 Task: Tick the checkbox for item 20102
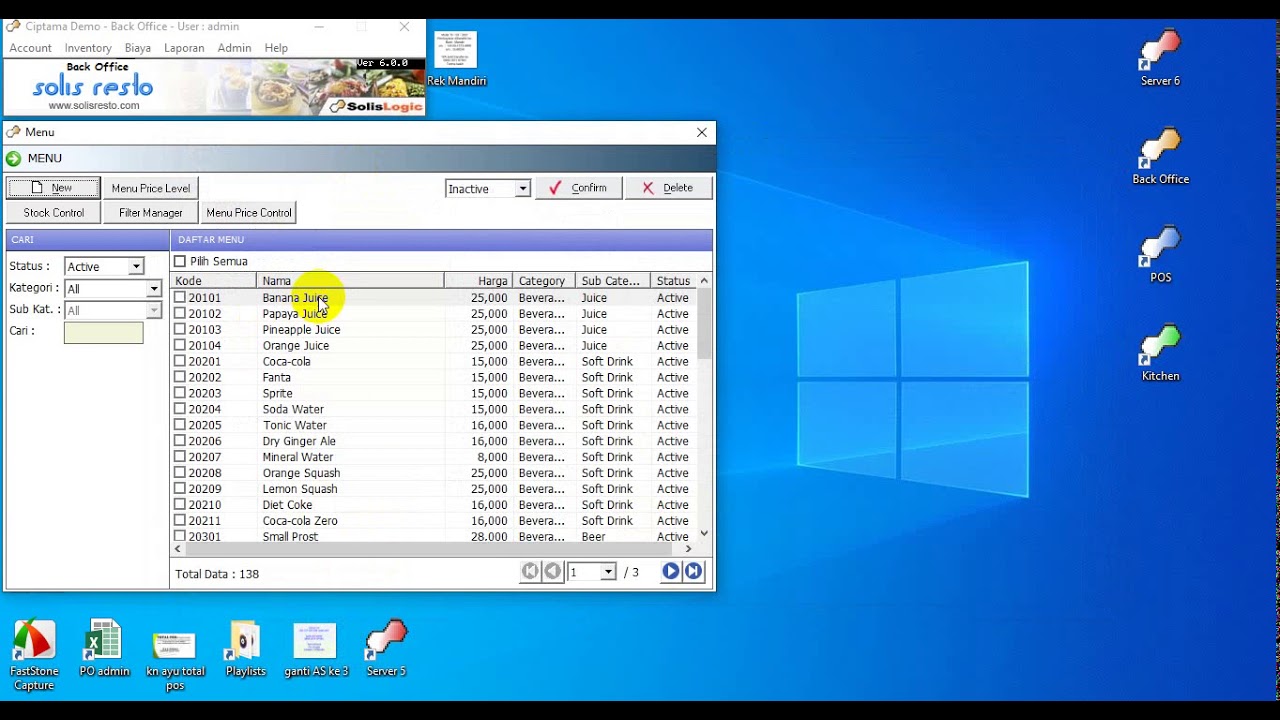(180, 313)
